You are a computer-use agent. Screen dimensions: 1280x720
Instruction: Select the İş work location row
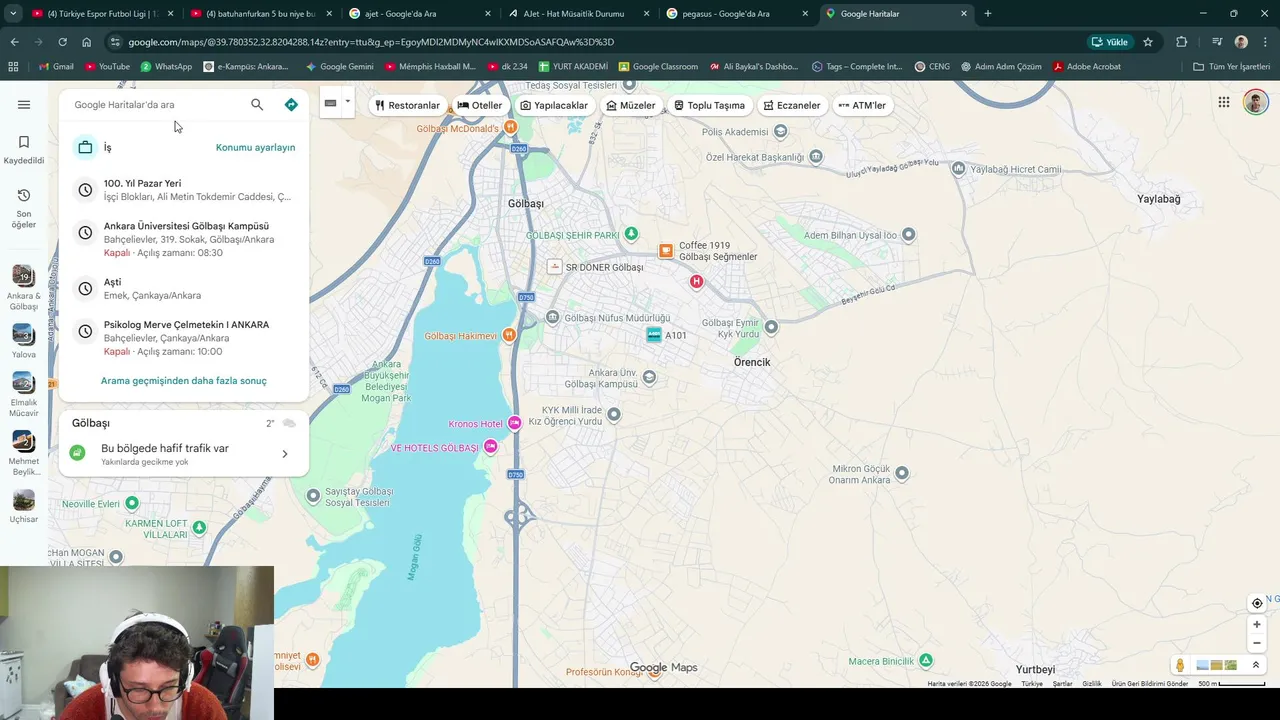coord(184,147)
